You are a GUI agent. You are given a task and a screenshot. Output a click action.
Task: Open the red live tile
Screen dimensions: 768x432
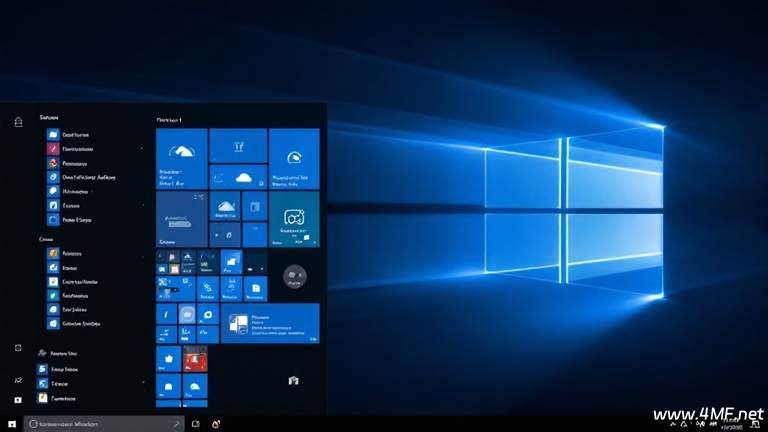click(195, 359)
